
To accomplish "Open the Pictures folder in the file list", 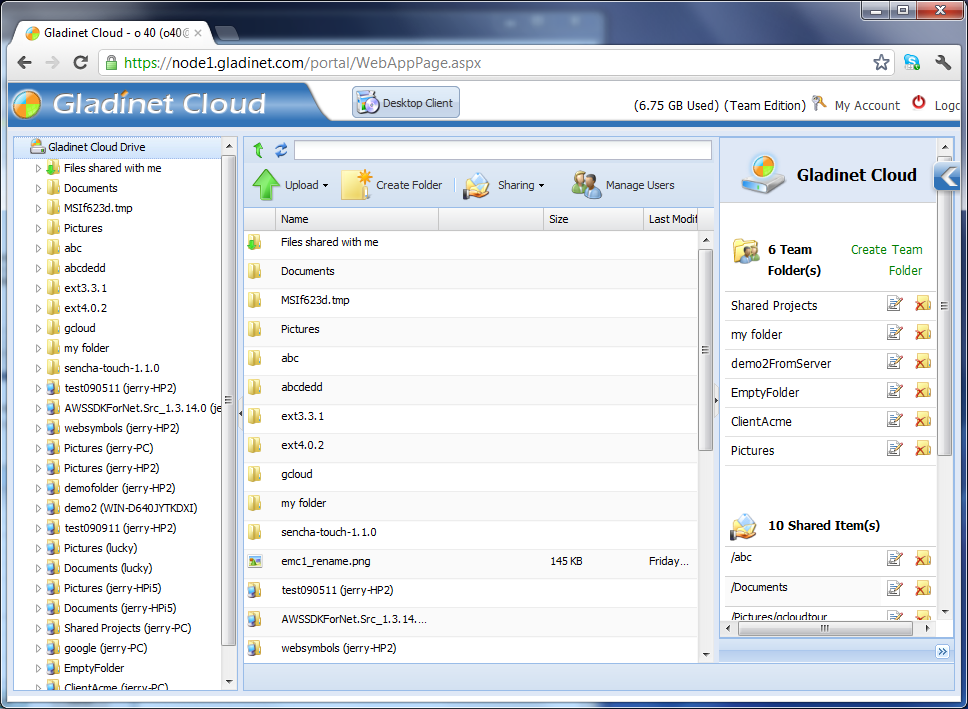I will [300, 329].
